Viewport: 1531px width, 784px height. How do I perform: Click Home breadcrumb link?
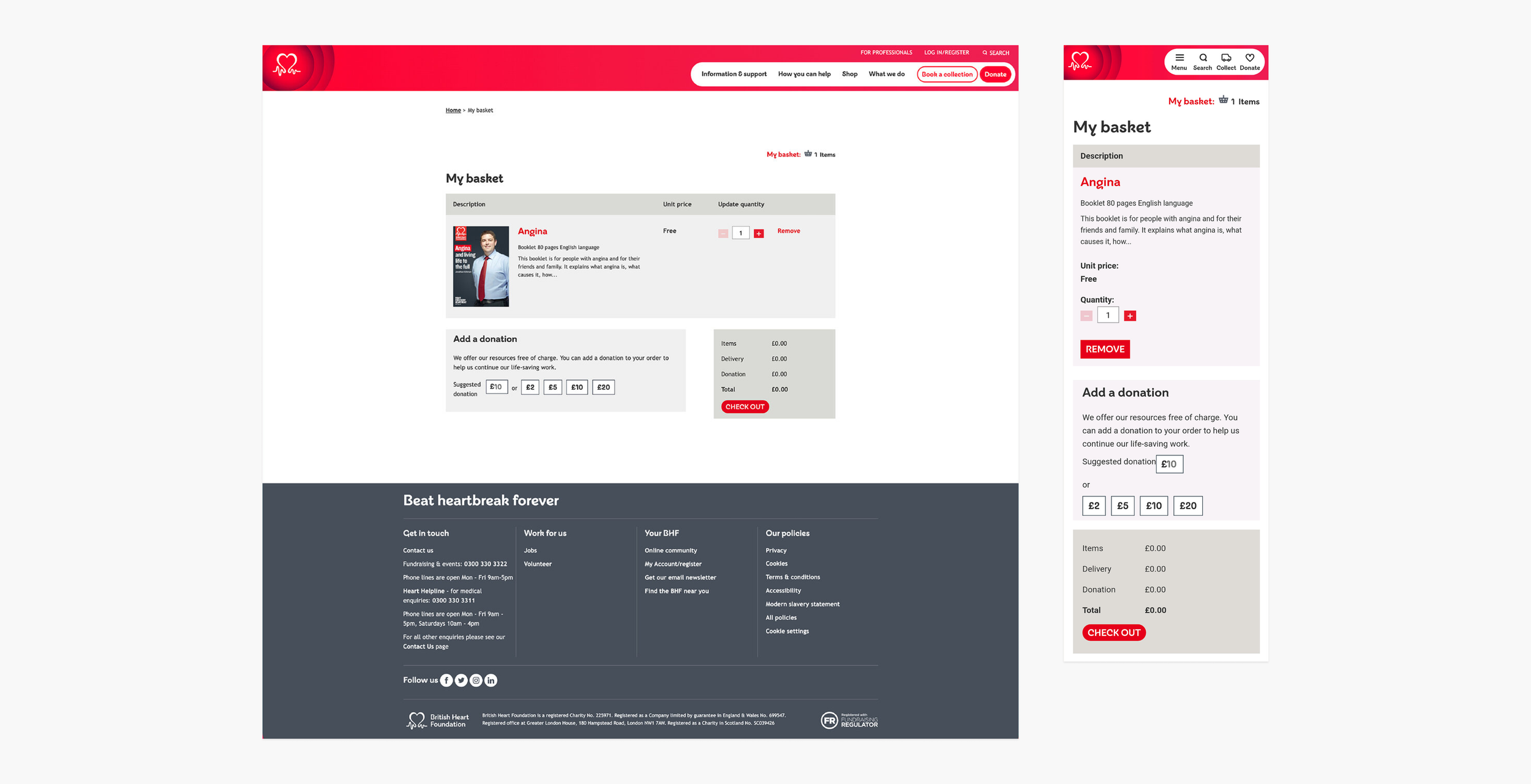pos(453,111)
